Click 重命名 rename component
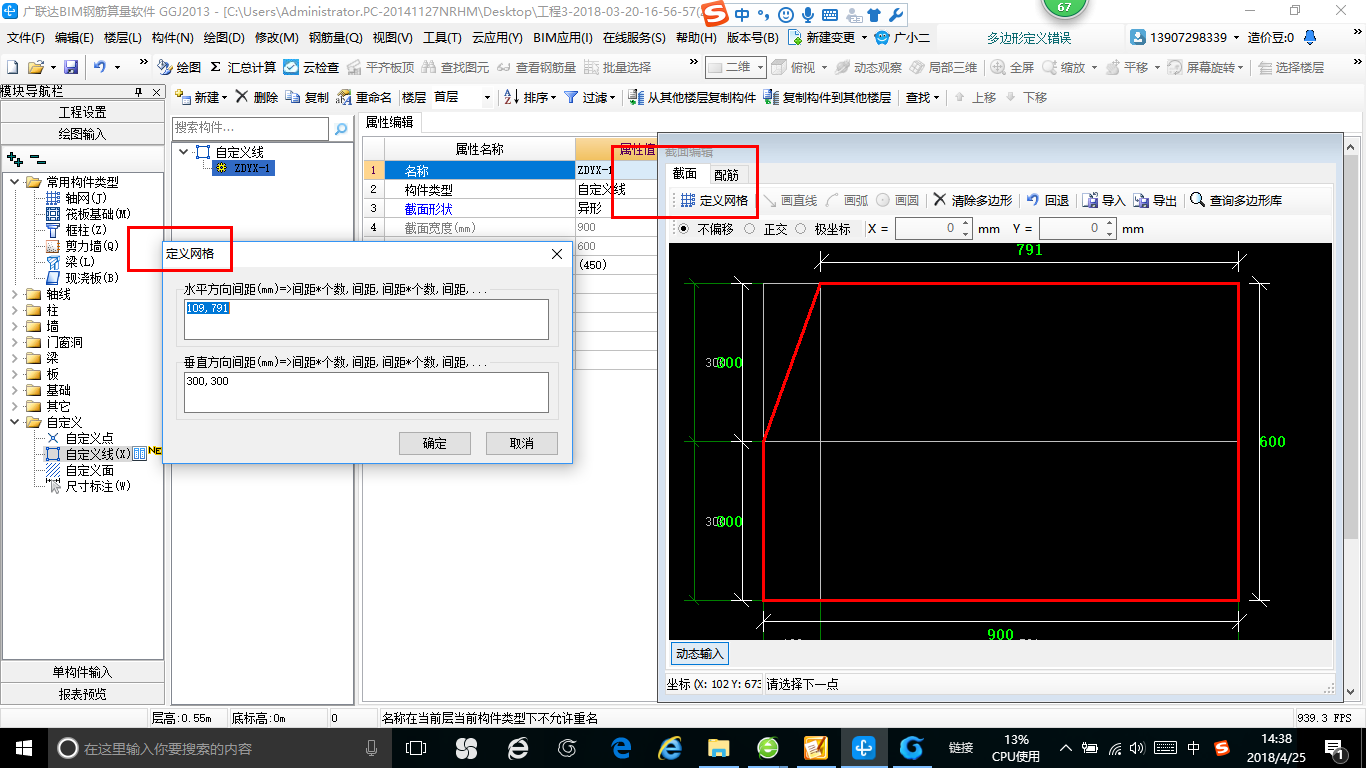This screenshot has height=768, width=1366. pos(364,97)
